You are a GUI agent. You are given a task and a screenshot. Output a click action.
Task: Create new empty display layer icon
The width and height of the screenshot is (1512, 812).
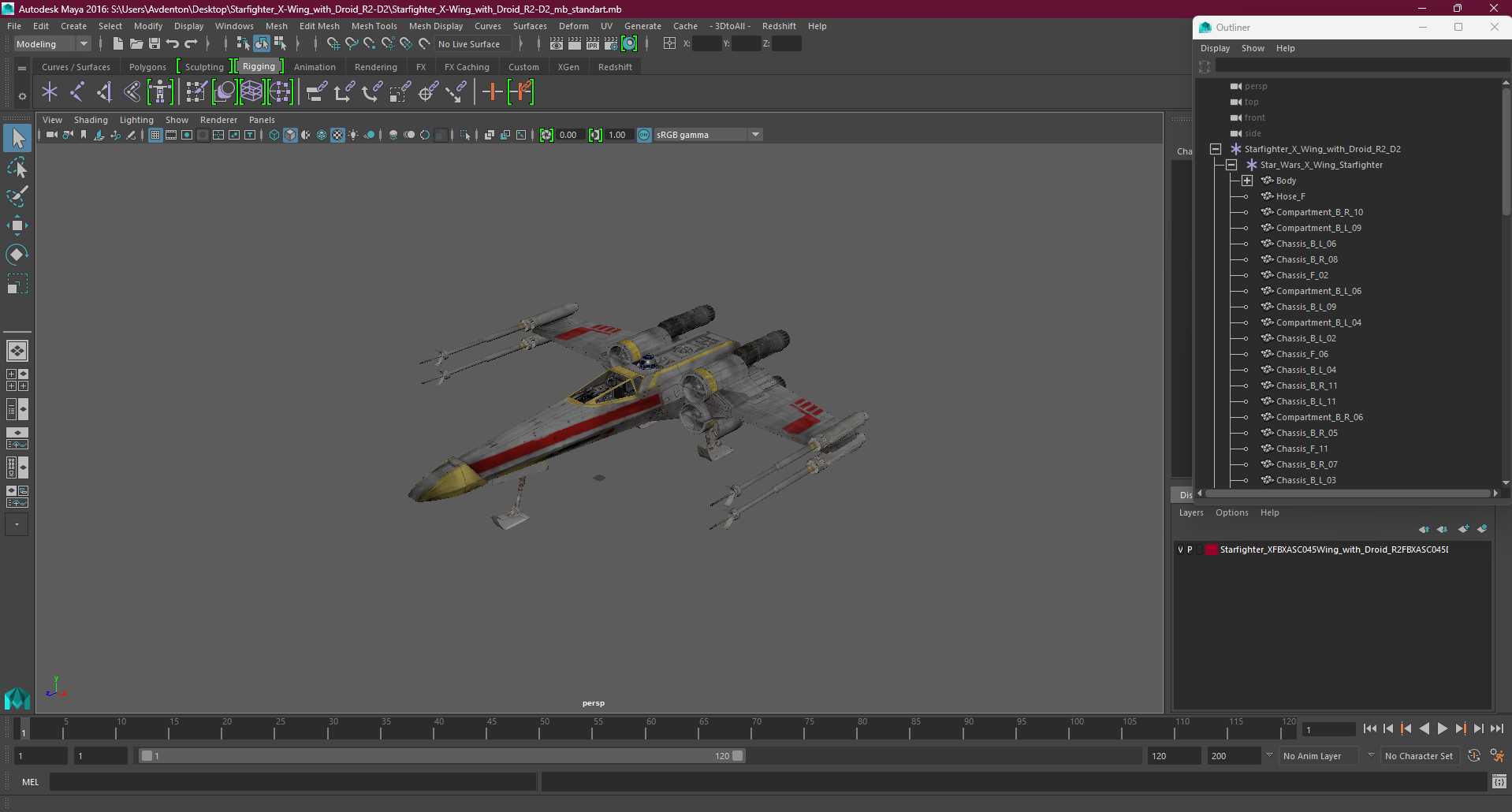pyautogui.click(x=1463, y=529)
